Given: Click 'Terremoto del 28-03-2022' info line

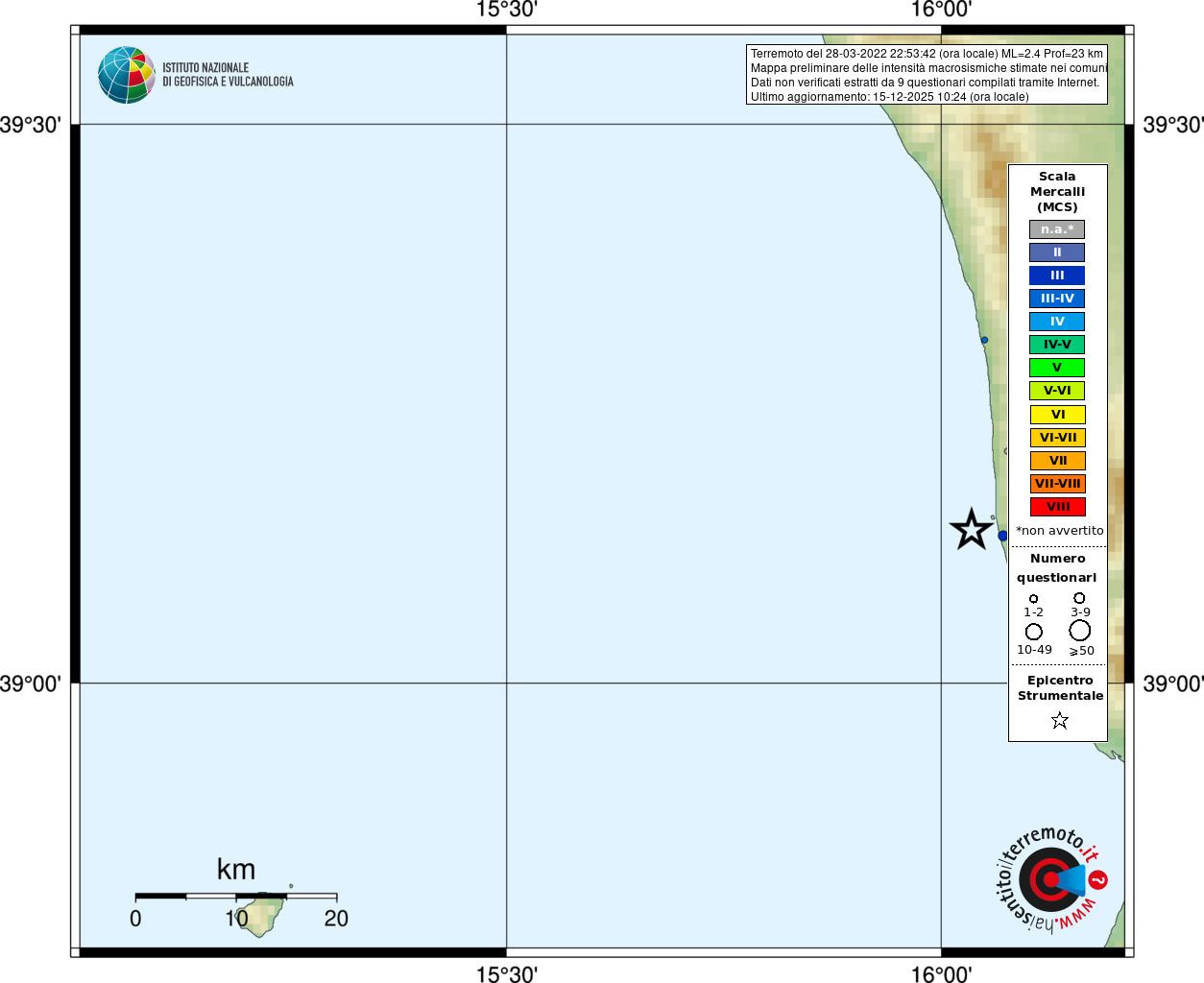Looking at the screenshot, I should coord(927,54).
